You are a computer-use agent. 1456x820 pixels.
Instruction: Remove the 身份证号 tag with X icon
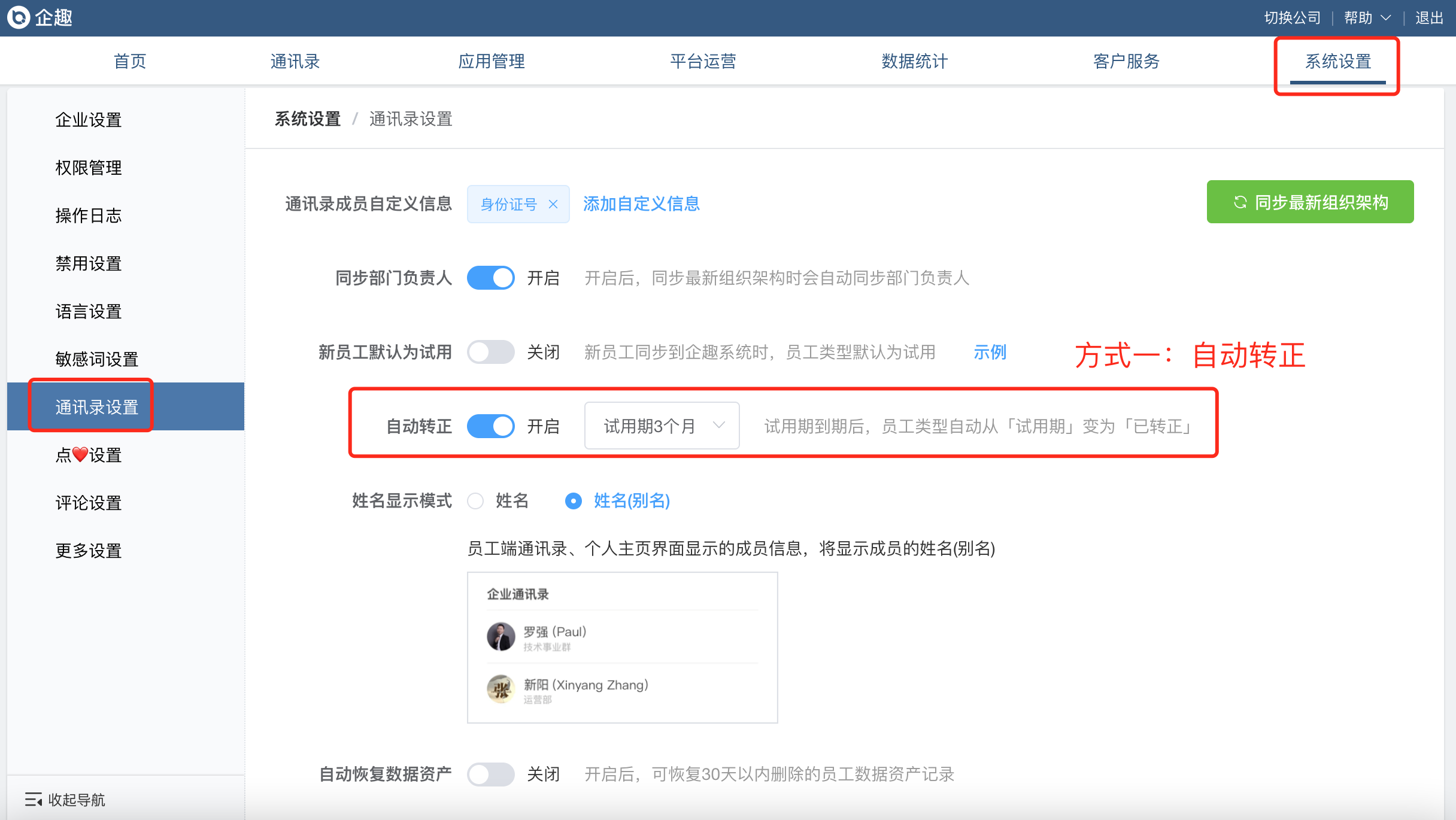point(553,204)
